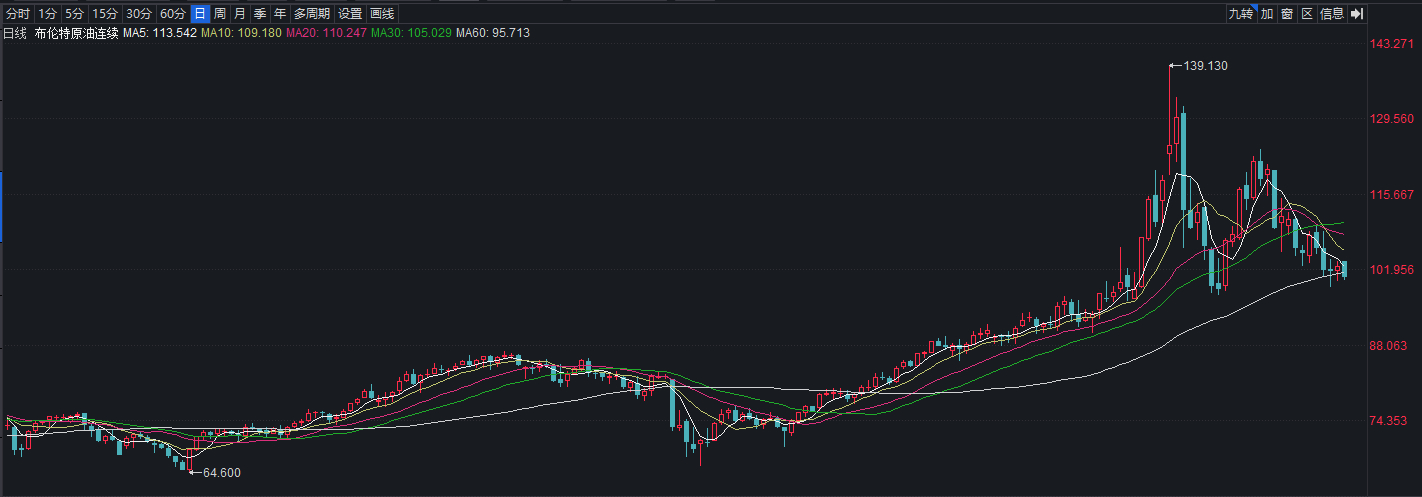The image size is (1422, 497).
Task: Open the 画线 drawing tools
Action: click(382, 14)
